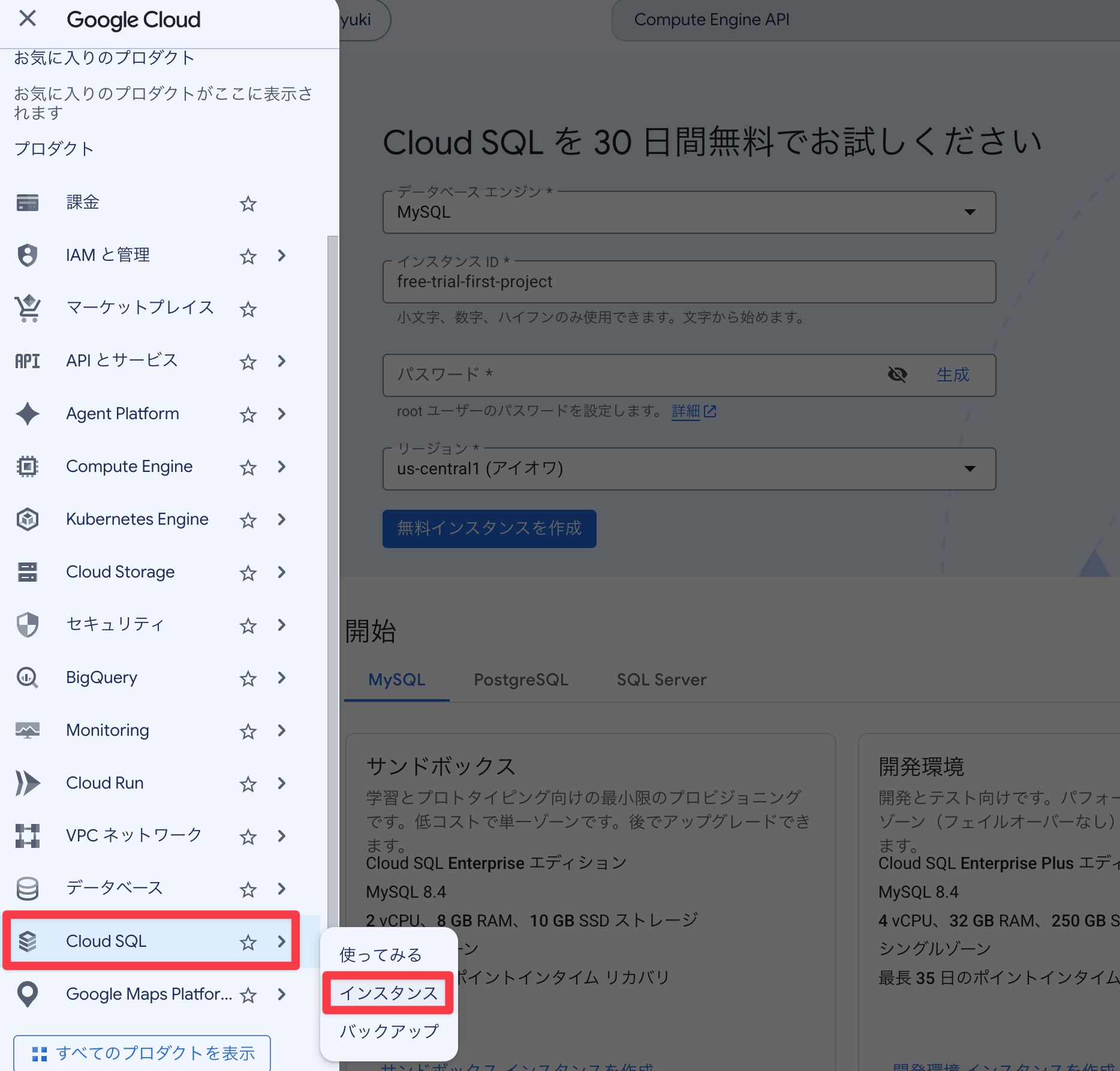Click the 課金 billing card icon
Image resolution: width=1120 pixels, height=1071 pixels.
(28, 203)
